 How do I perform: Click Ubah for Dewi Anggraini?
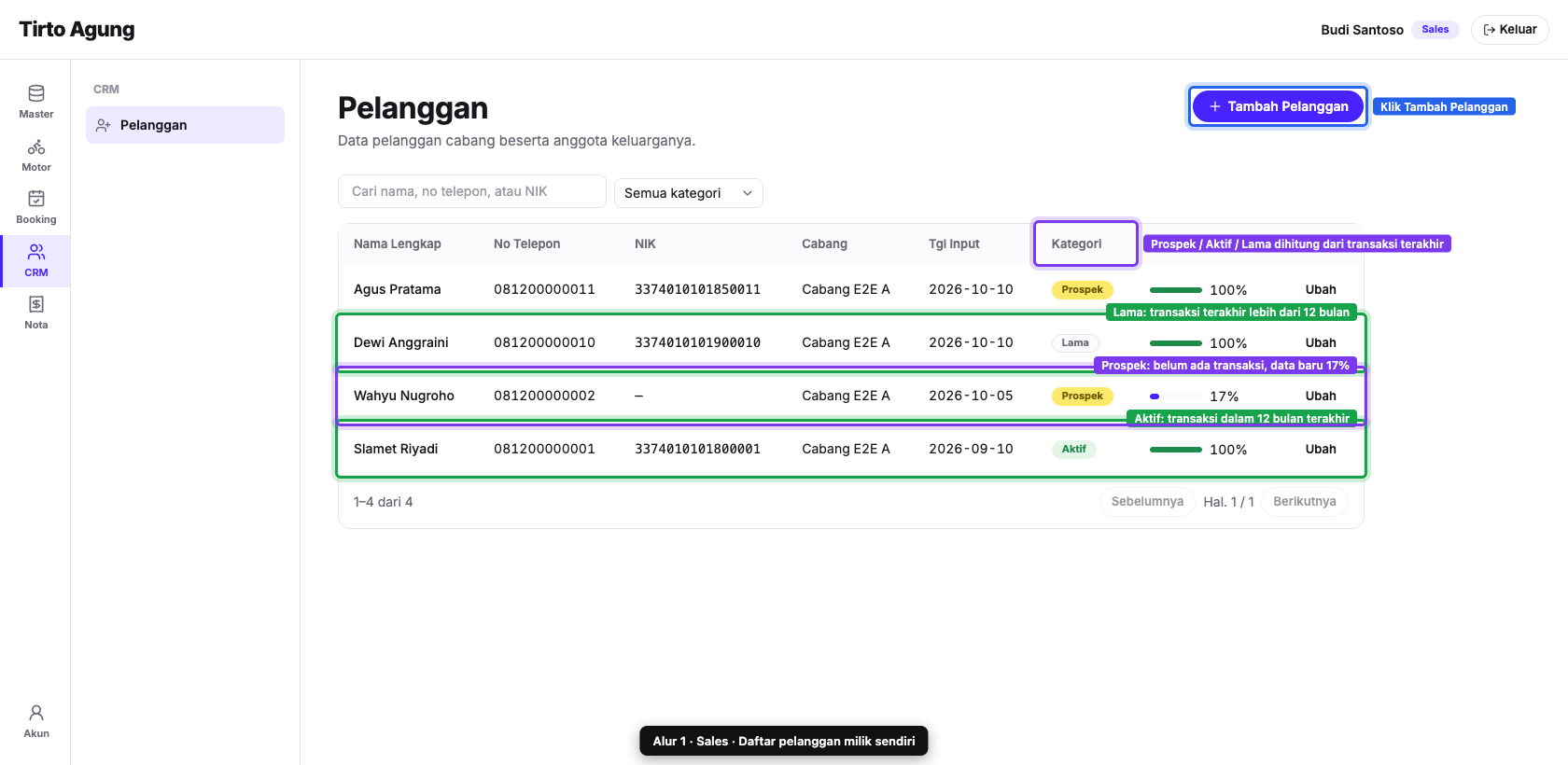tap(1321, 343)
